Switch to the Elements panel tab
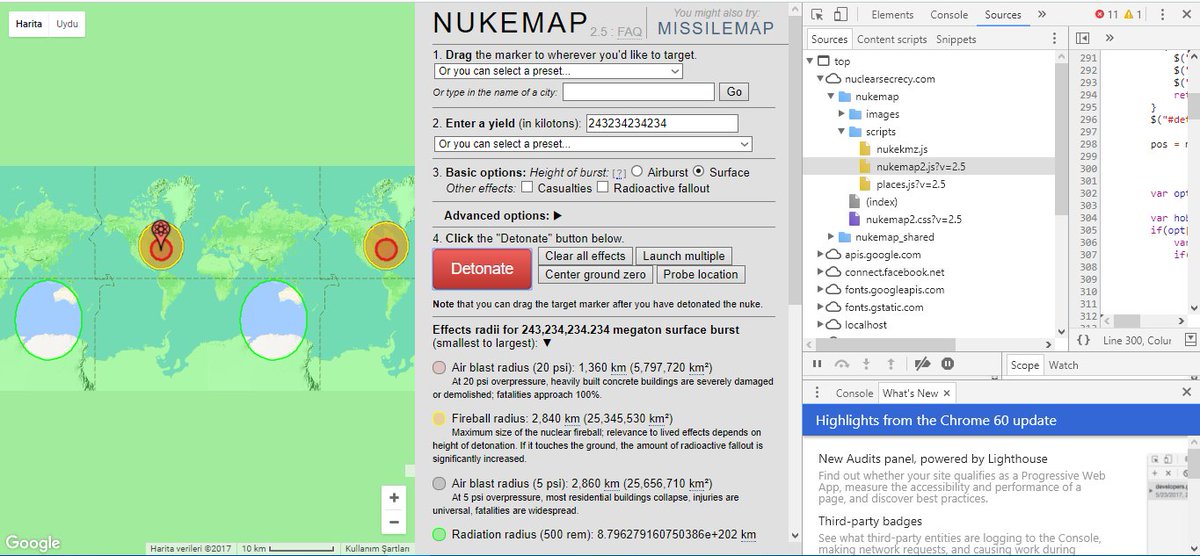1200x556 pixels. coord(892,15)
